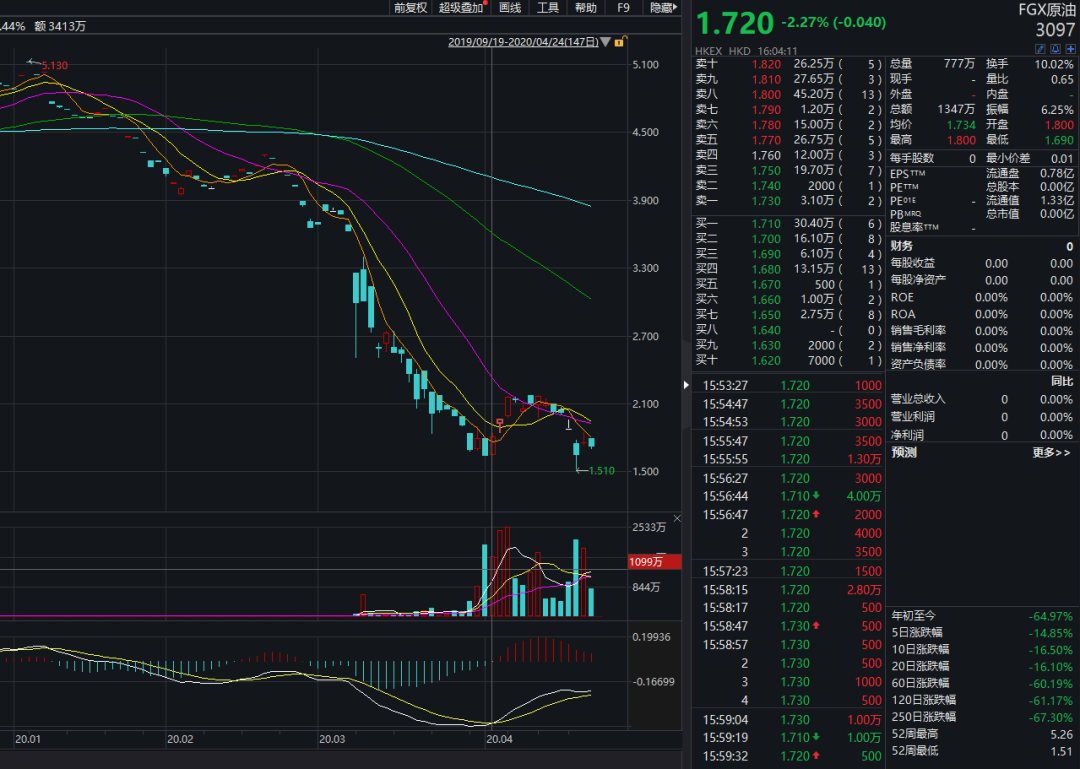The width and height of the screenshot is (1080, 769).
Task: Click the 15:58:15 trade row with 2.80万
Action: [791, 590]
